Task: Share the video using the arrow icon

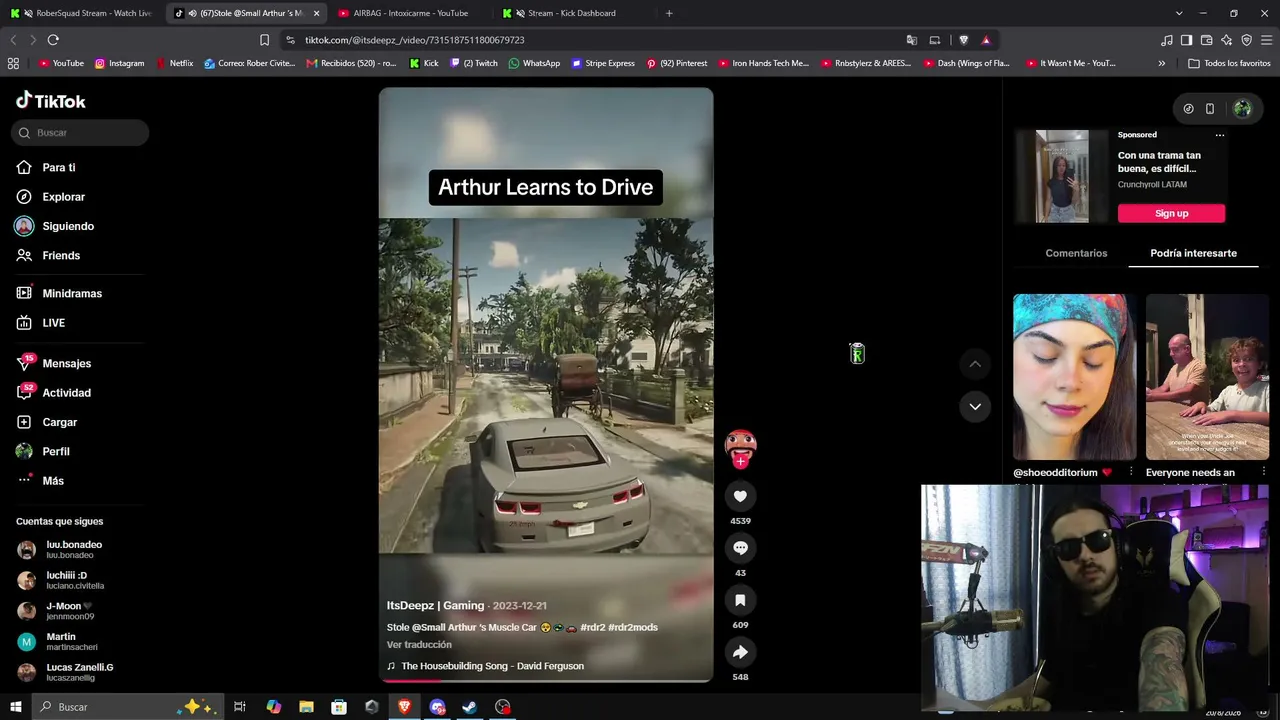Action: [740, 652]
